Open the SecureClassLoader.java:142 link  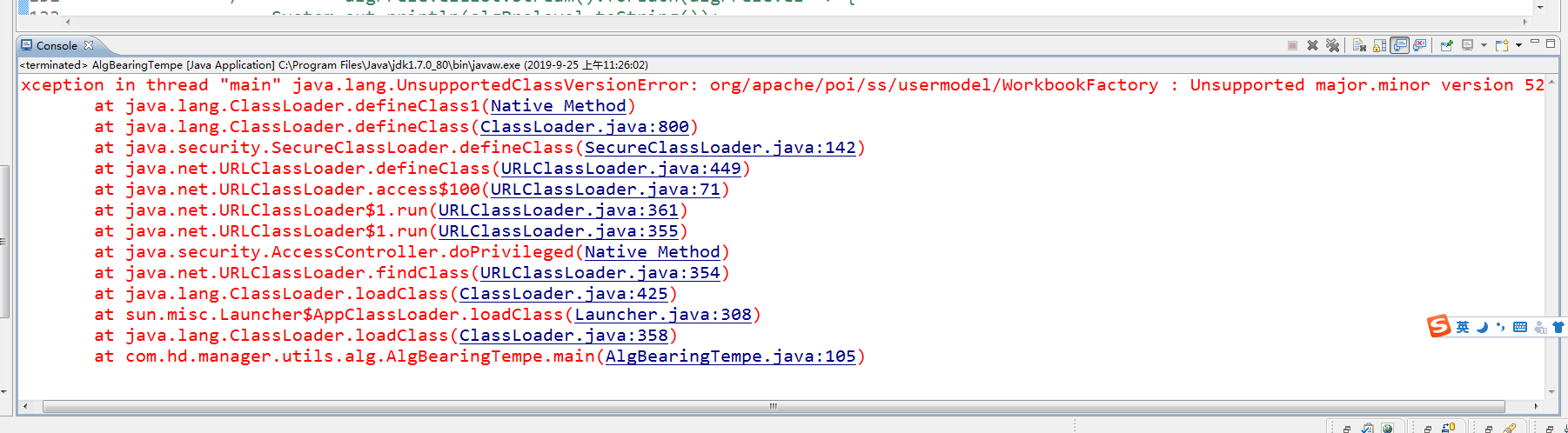[x=720, y=148]
